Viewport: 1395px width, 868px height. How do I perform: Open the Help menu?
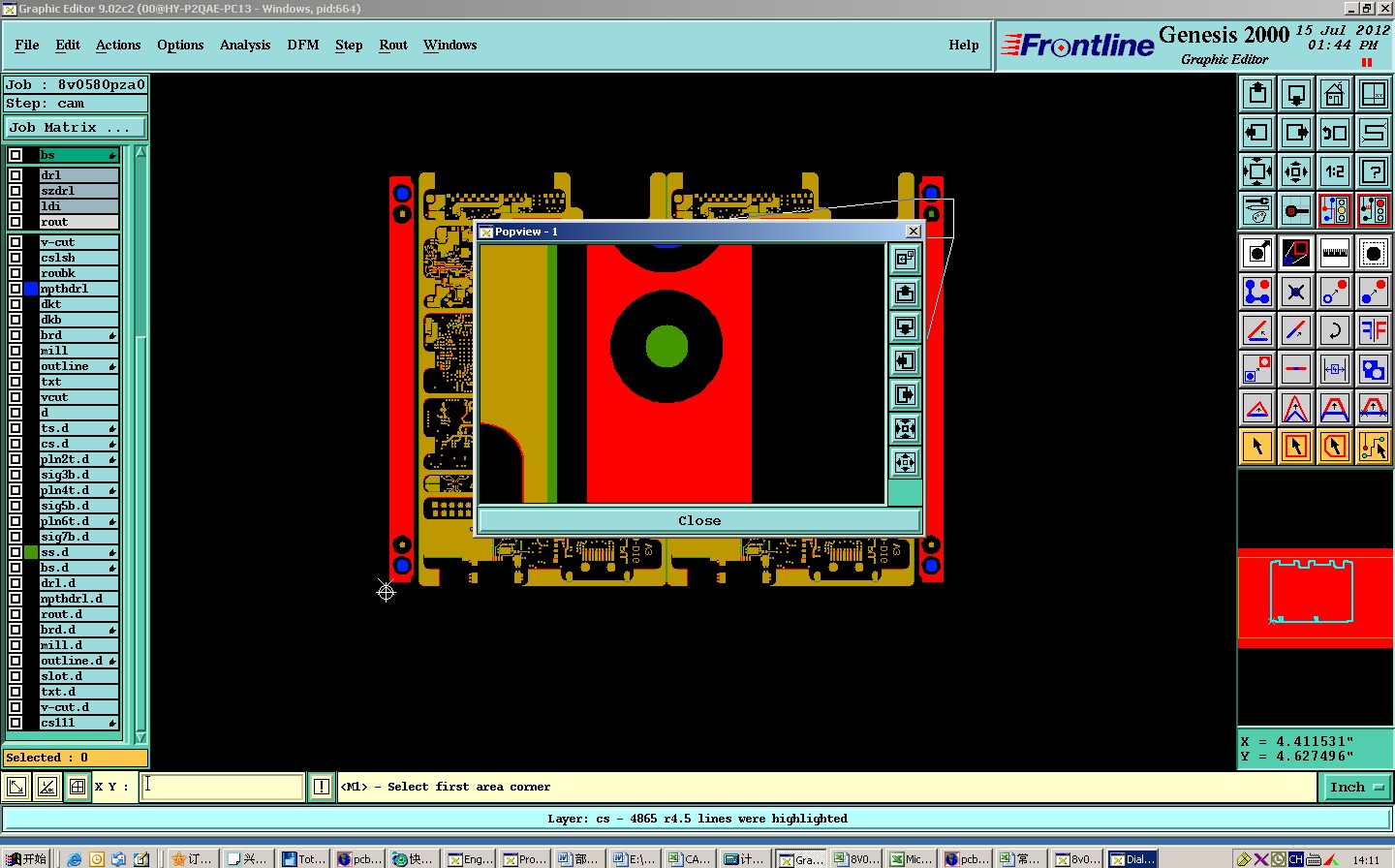[964, 45]
